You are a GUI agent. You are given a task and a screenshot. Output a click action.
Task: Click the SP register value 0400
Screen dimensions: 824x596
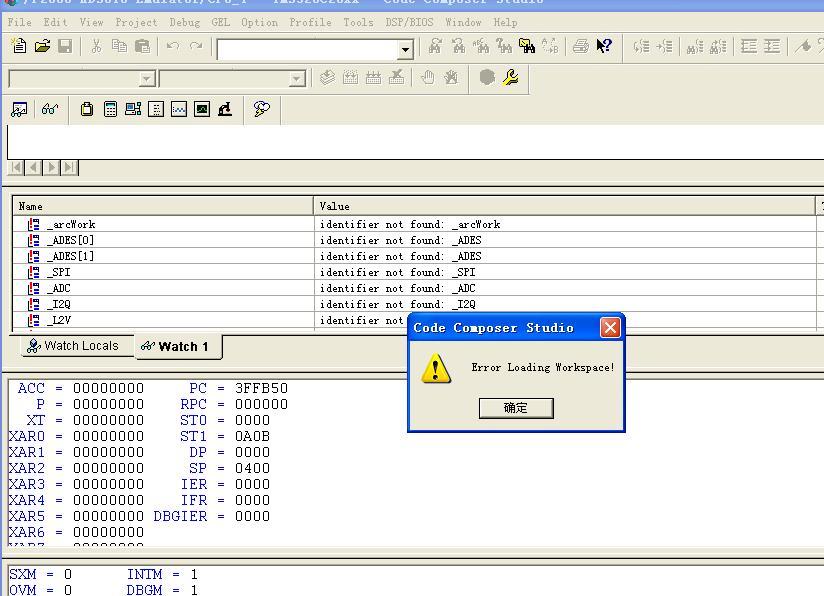click(x=252, y=468)
